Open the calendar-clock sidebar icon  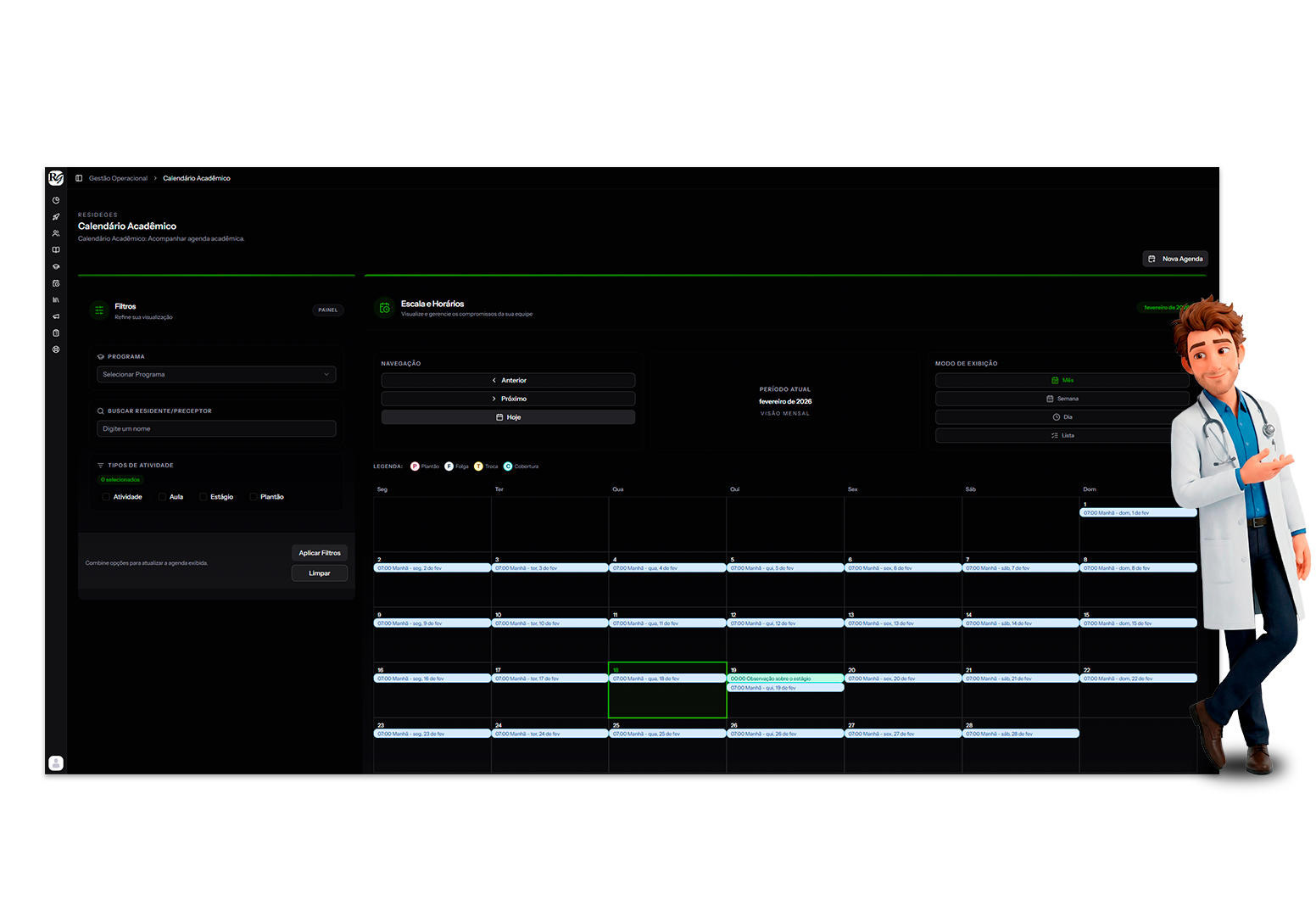point(56,283)
